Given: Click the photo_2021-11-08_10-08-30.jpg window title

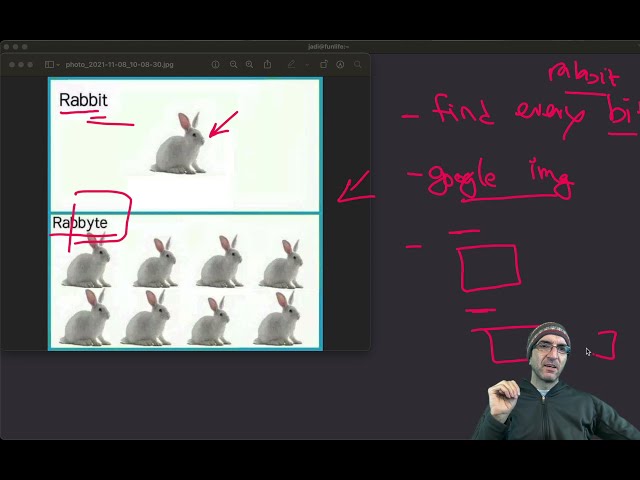Looking at the screenshot, I should [x=119, y=64].
